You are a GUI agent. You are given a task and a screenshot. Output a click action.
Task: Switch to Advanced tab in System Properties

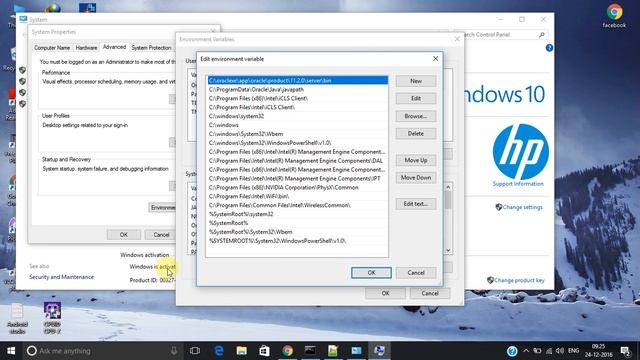pos(114,47)
